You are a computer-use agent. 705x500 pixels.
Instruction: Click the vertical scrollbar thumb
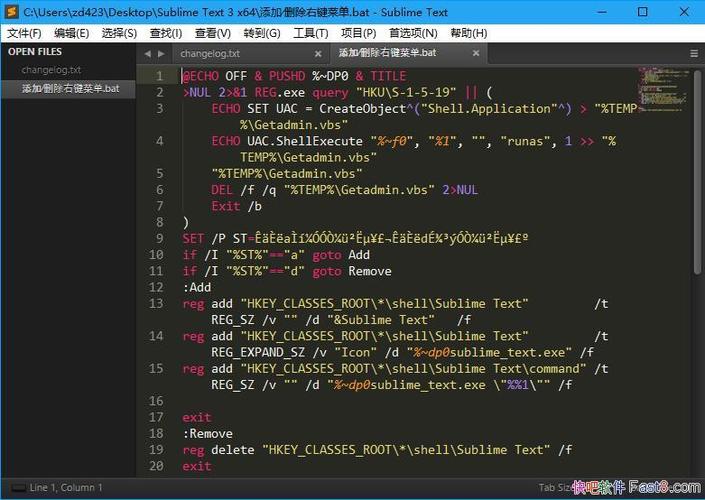coord(697,172)
